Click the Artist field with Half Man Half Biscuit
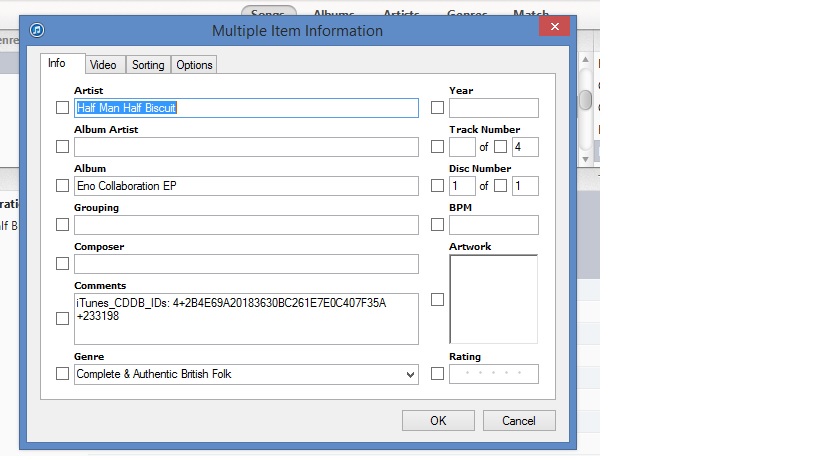 tap(246, 108)
